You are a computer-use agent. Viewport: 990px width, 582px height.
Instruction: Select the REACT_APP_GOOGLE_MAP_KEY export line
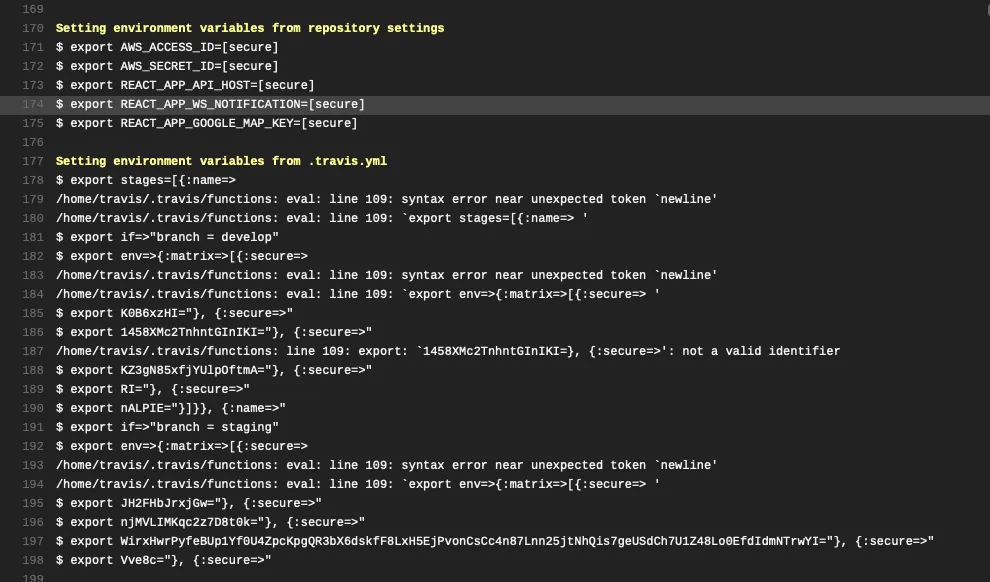click(206, 123)
